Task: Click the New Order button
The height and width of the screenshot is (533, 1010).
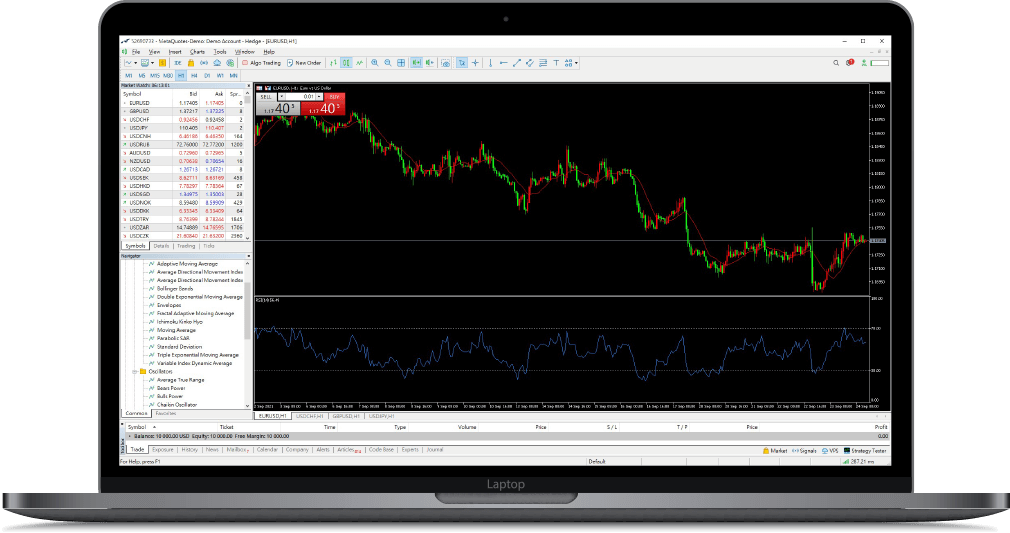Action: coord(303,63)
